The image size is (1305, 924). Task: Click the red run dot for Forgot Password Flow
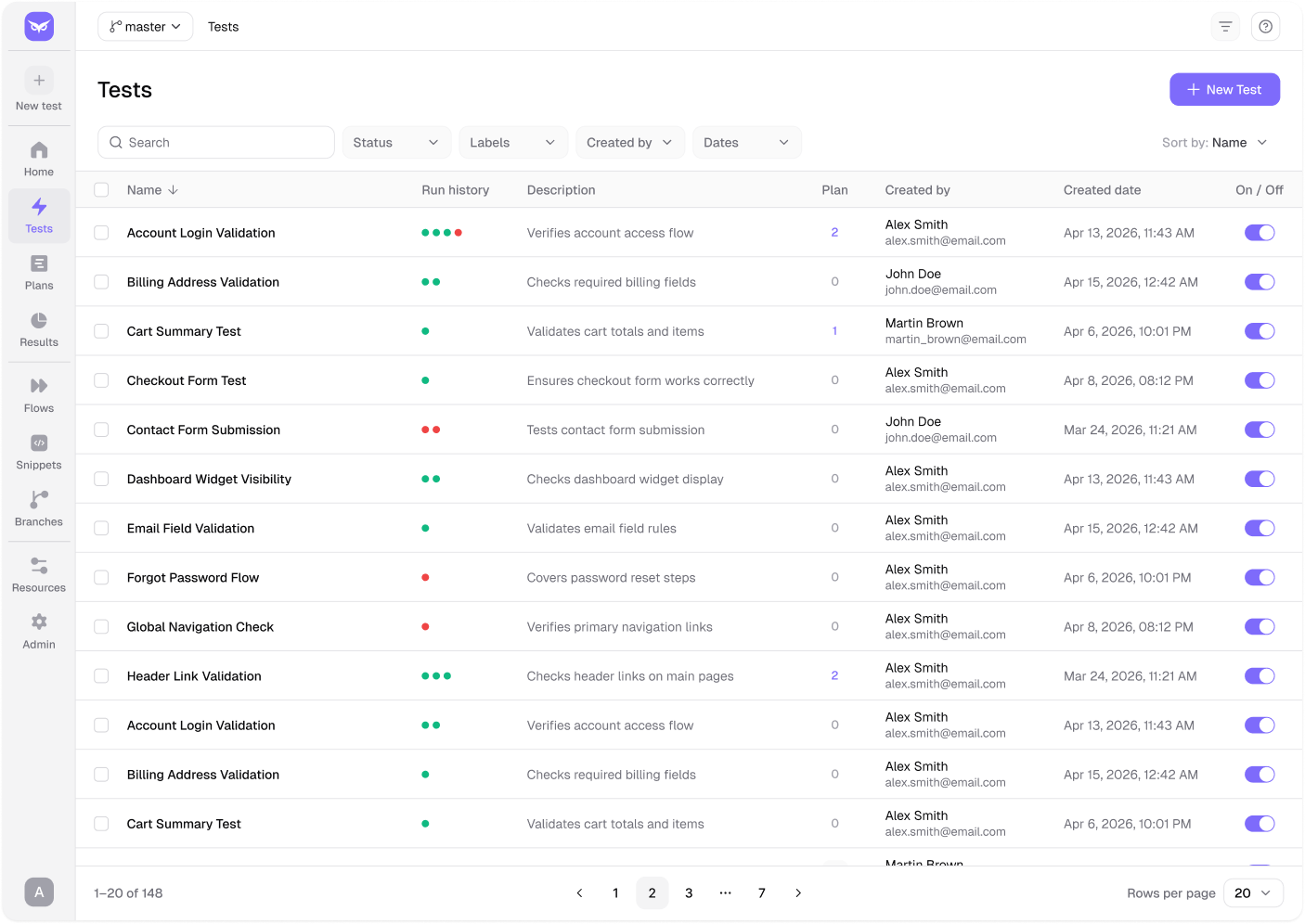point(425,577)
